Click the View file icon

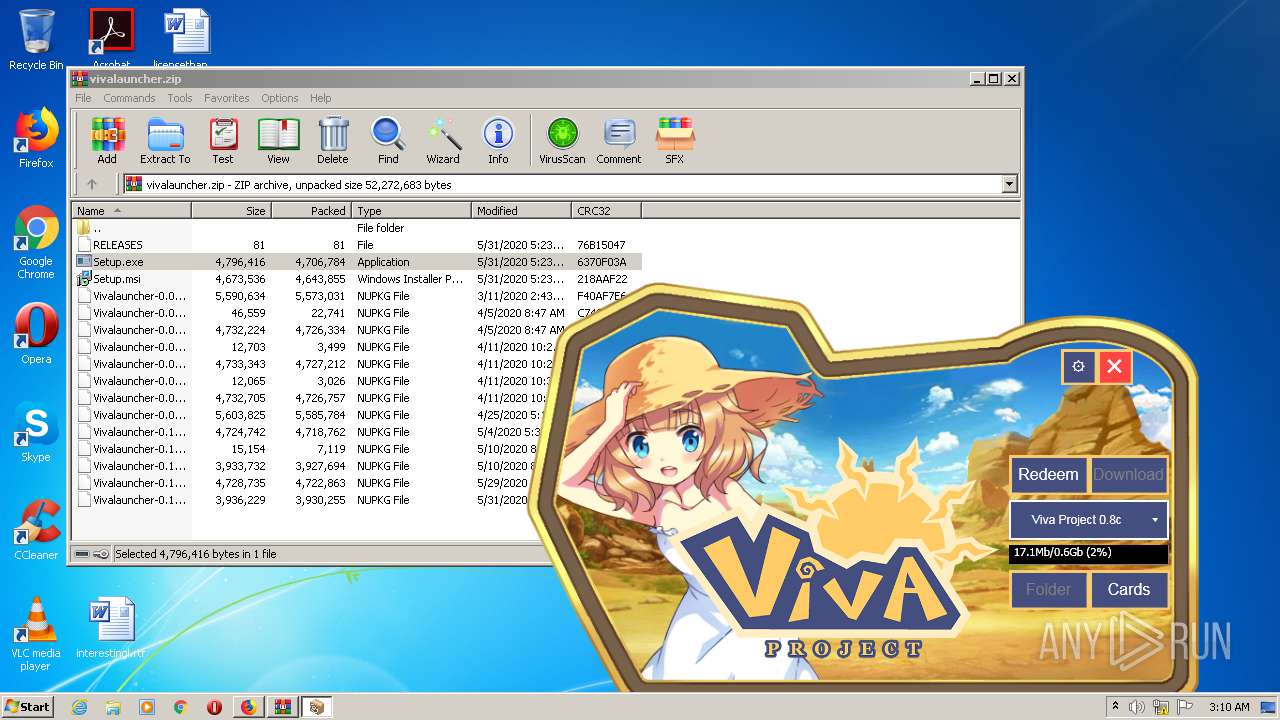pos(278,140)
